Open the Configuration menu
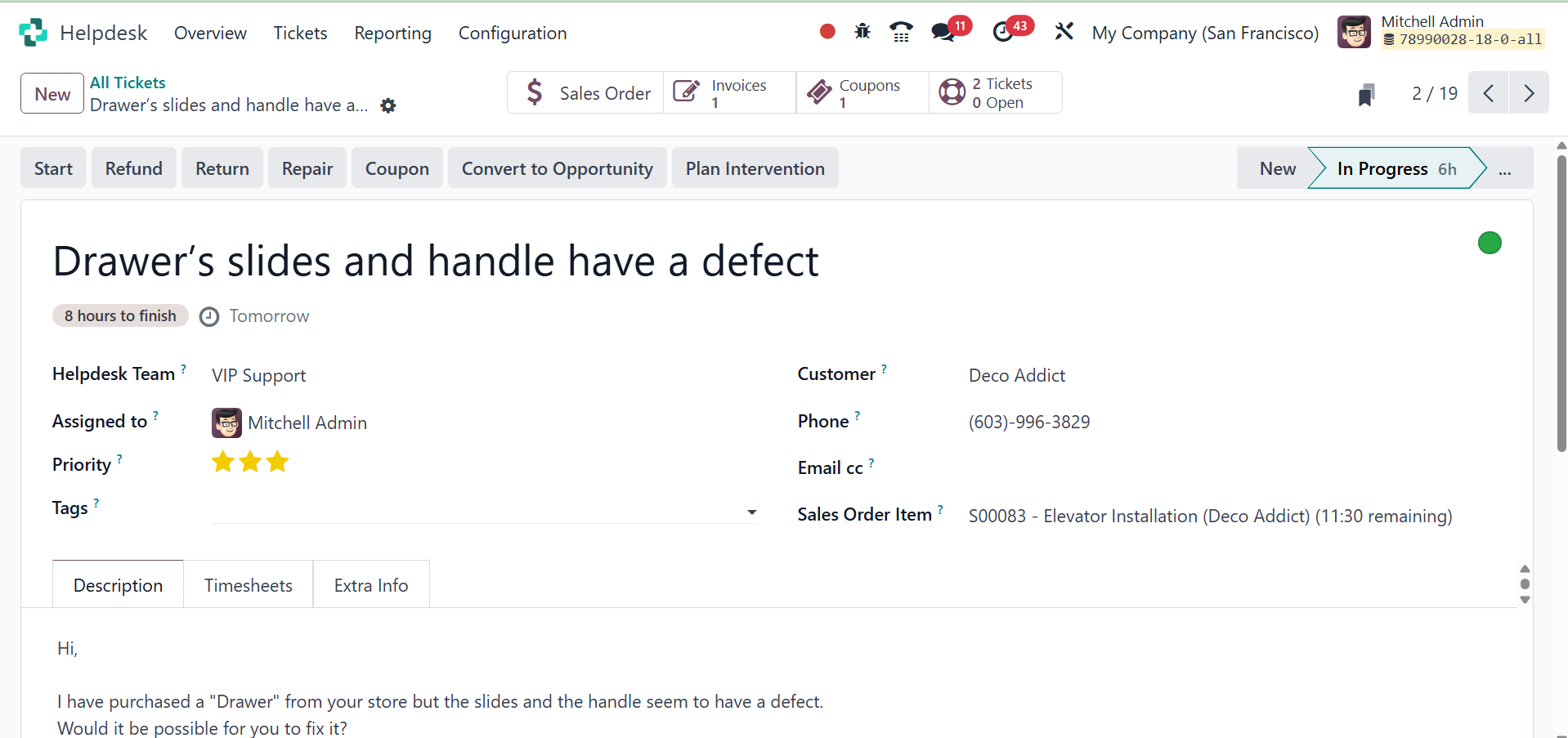Viewport: 1568px width, 738px height. pos(513,33)
